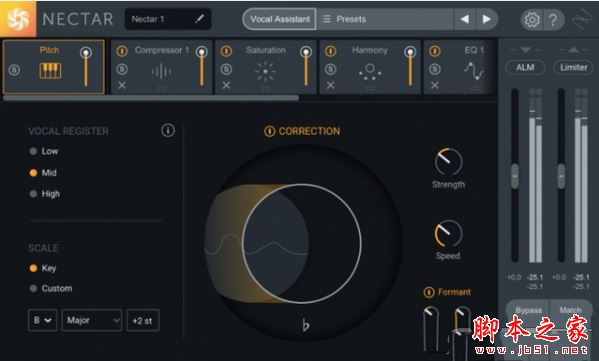Click the Pitch module tab label

[x=49, y=50]
